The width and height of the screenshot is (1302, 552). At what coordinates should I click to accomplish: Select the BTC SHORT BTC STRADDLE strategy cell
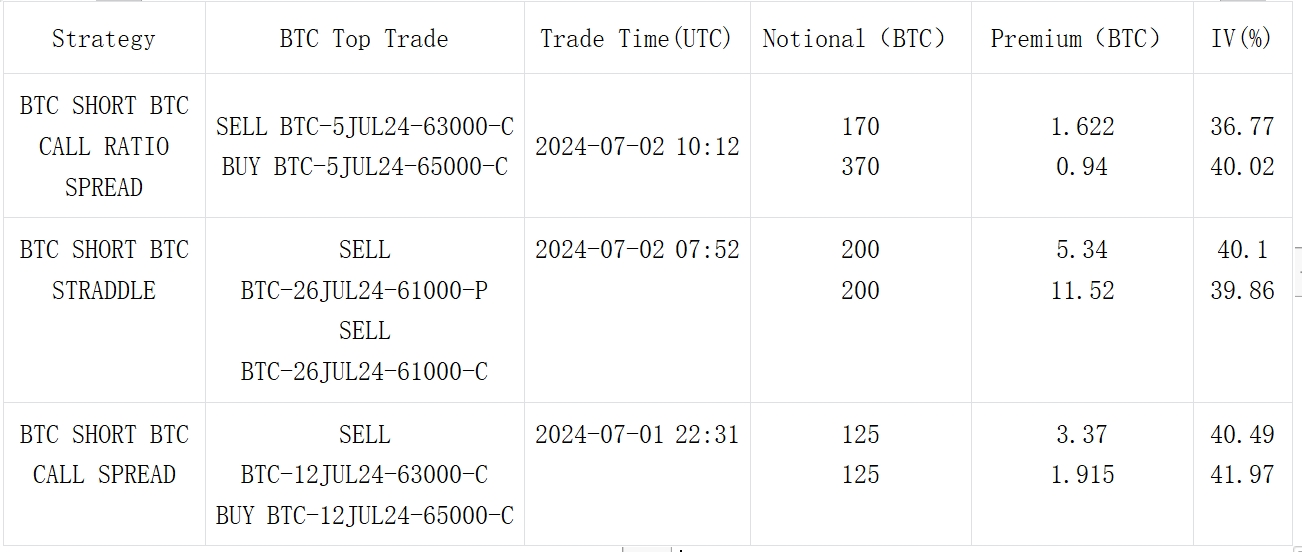pos(104,270)
